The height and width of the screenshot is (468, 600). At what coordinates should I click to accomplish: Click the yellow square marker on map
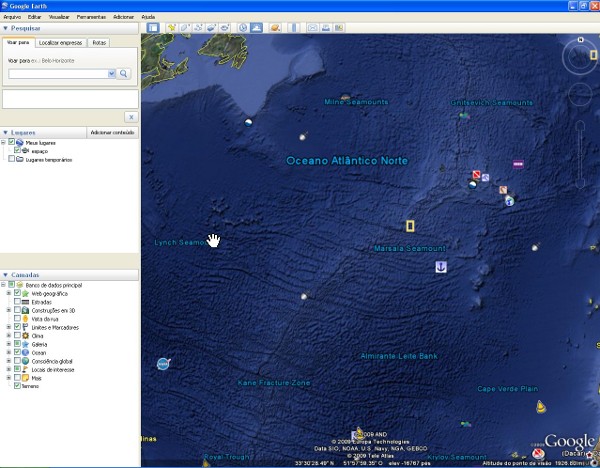(410, 226)
